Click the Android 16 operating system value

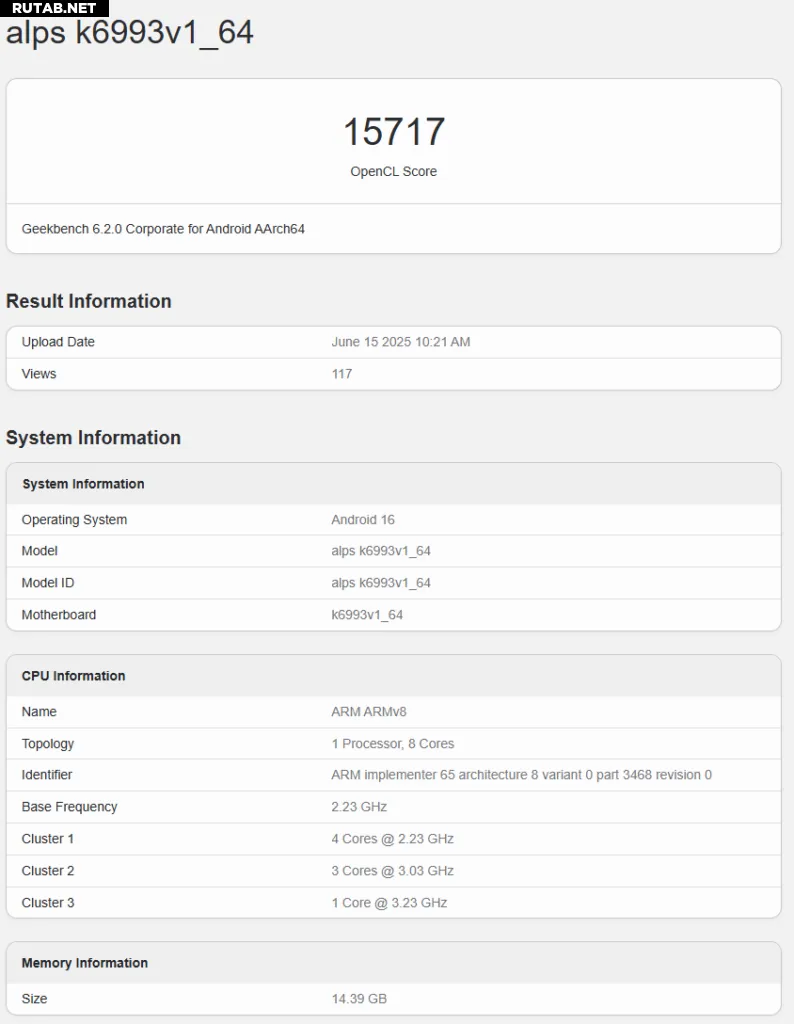tap(363, 520)
